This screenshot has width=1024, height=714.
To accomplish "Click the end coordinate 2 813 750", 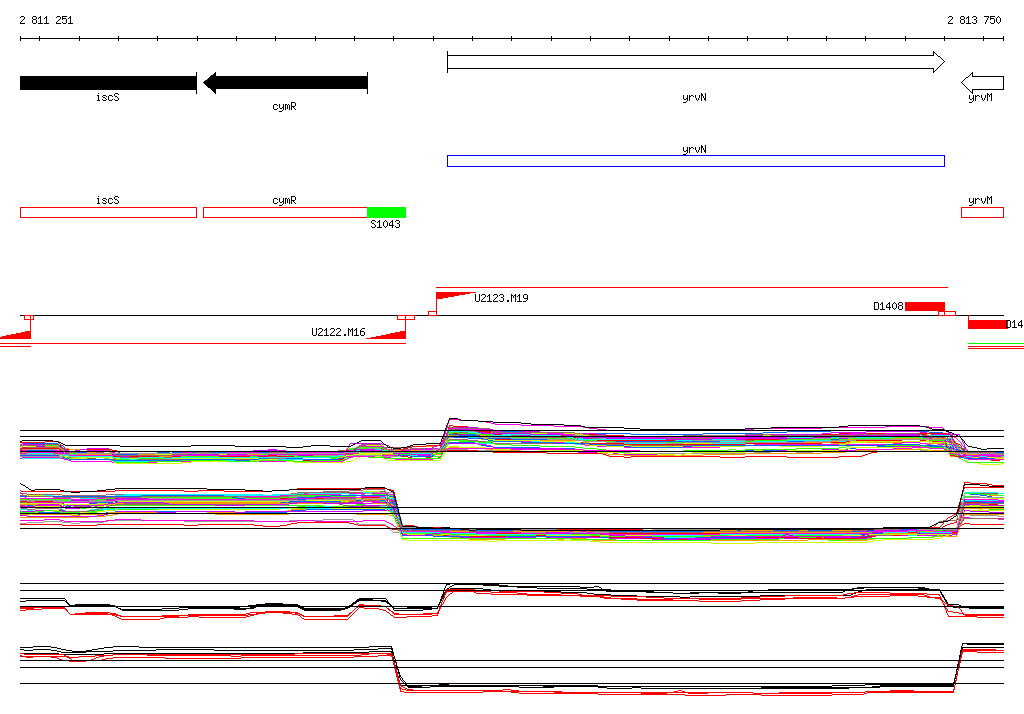I will coord(974,20).
